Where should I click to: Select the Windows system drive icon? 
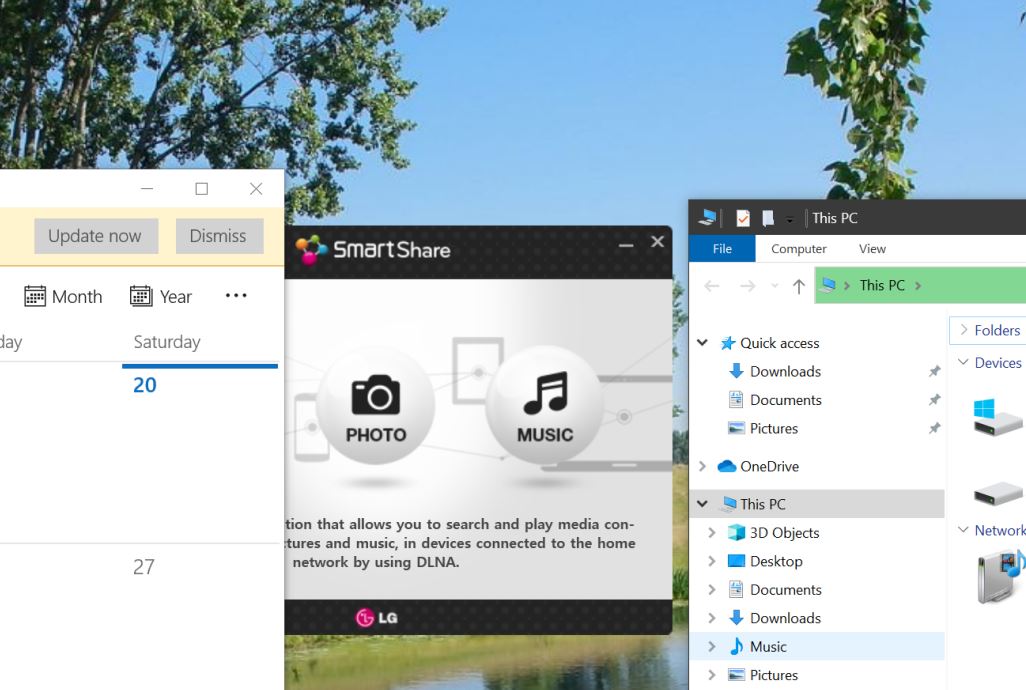(997, 417)
